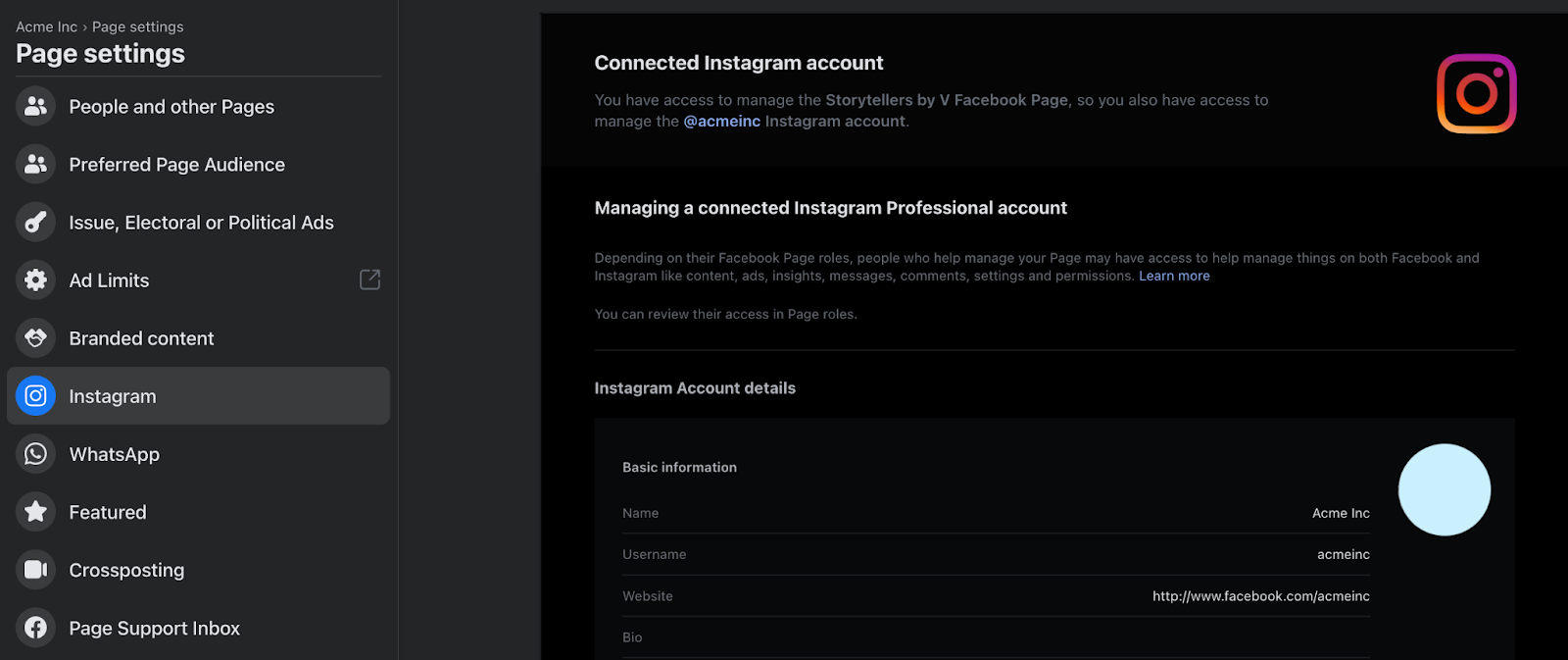
Task: Select the Instagram settings item
Action: [x=198, y=395]
